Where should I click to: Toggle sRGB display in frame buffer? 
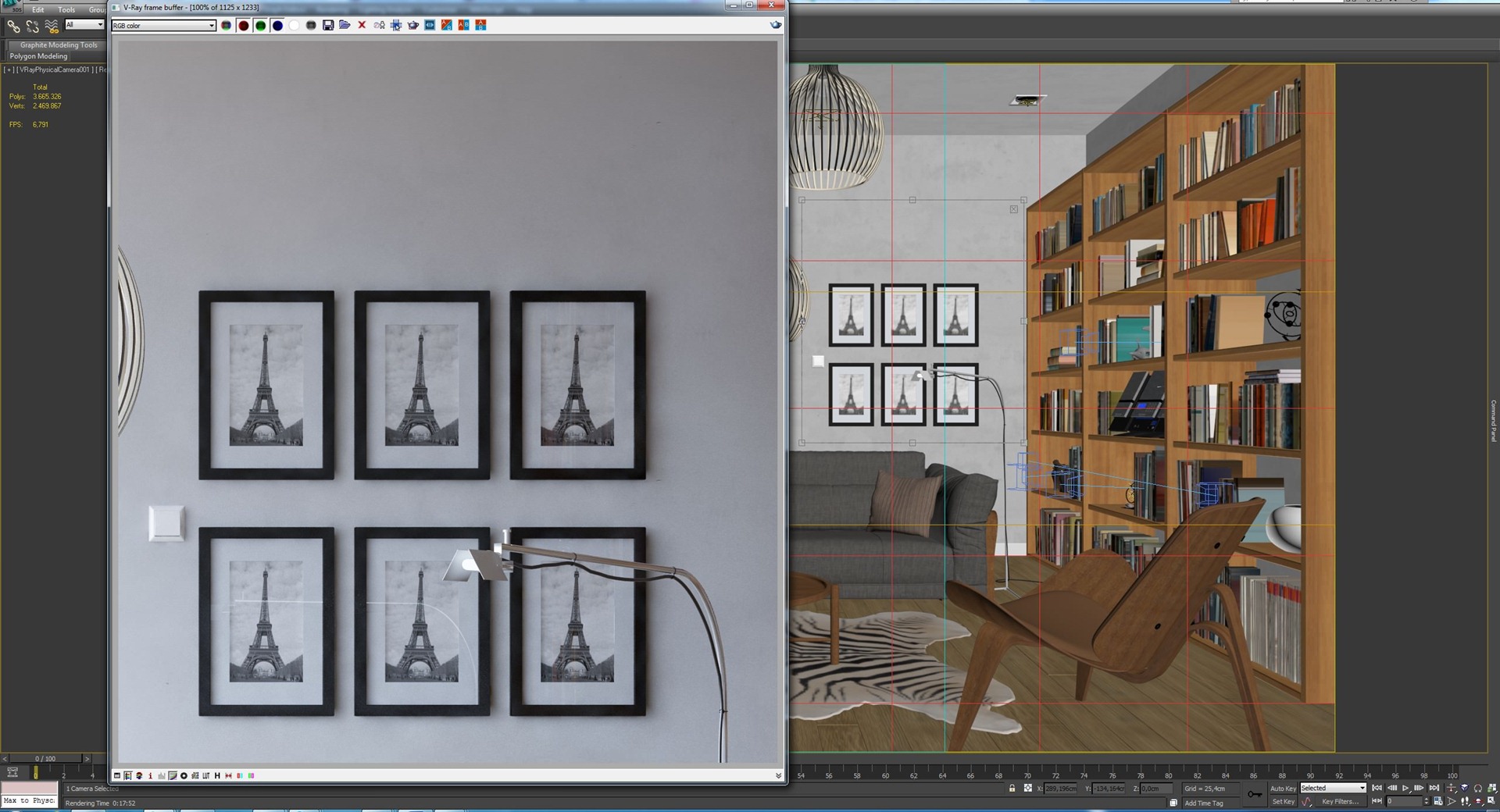click(x=195, y=775)
